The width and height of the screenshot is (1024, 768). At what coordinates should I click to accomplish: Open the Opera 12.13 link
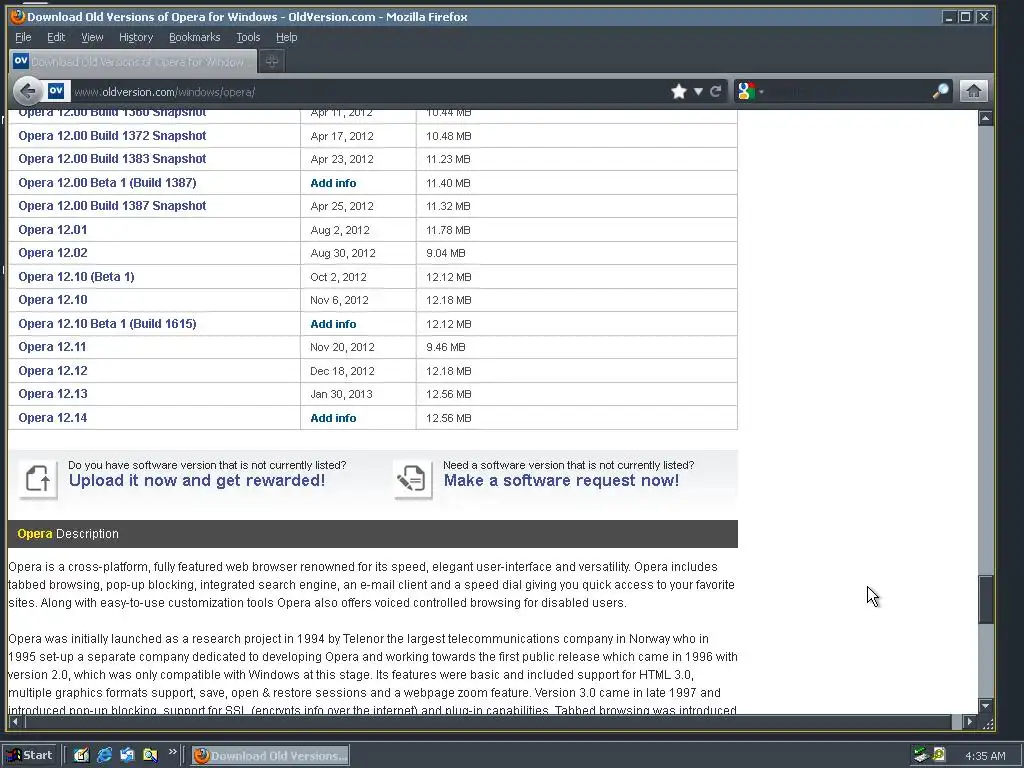tap(53, 394)
